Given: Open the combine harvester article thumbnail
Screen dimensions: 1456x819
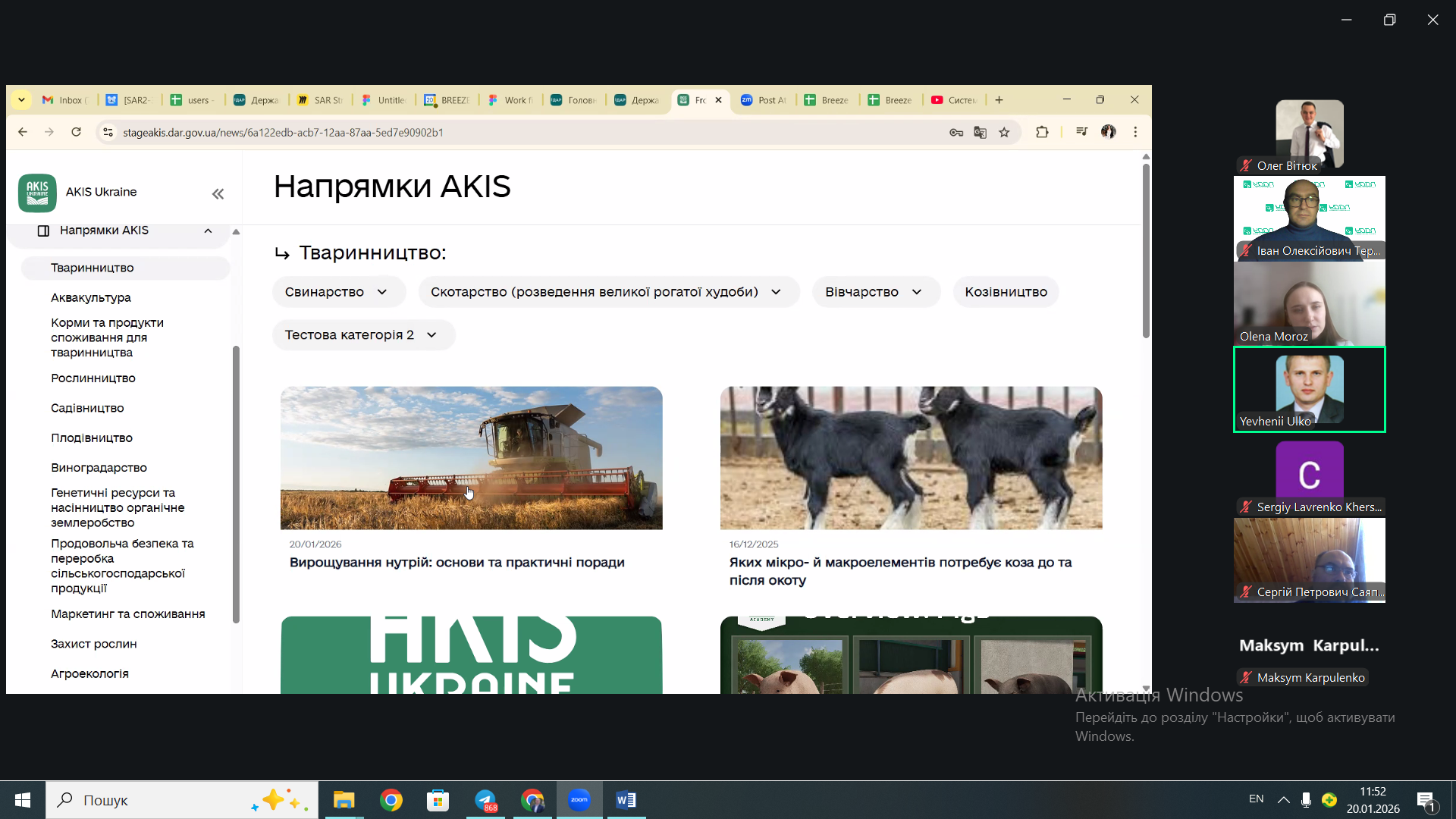Looking at the screenshot, I should [x=471, y=458].
